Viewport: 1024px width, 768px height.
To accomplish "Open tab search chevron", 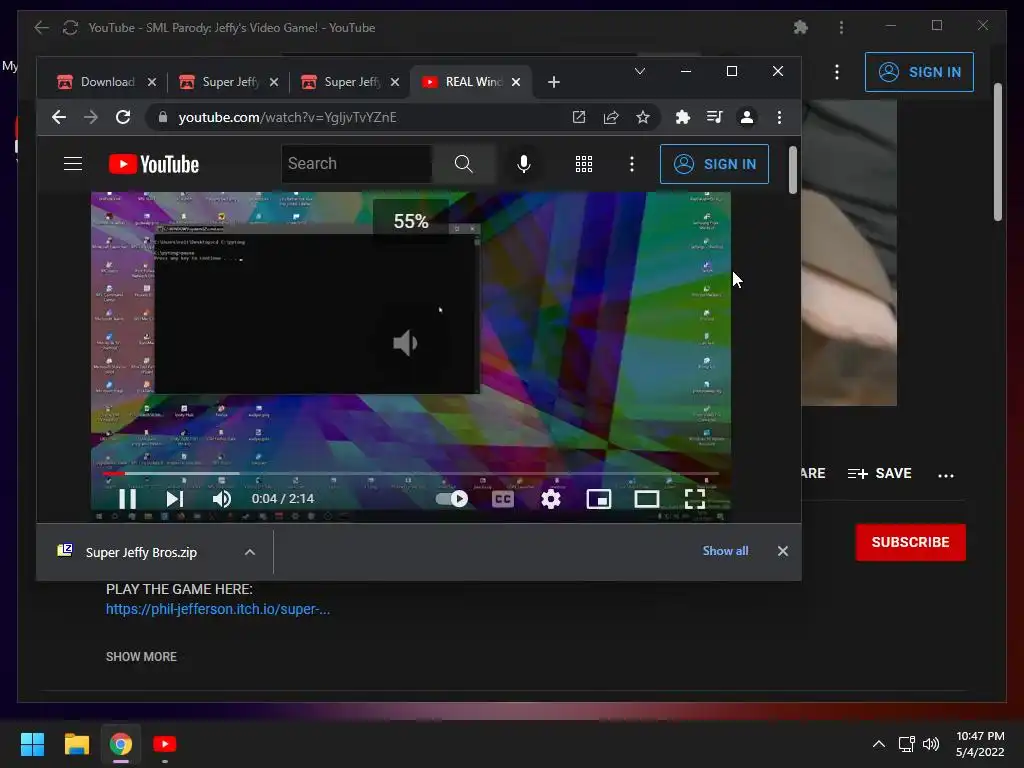I will pyautogui.click(x=640, y=71).
